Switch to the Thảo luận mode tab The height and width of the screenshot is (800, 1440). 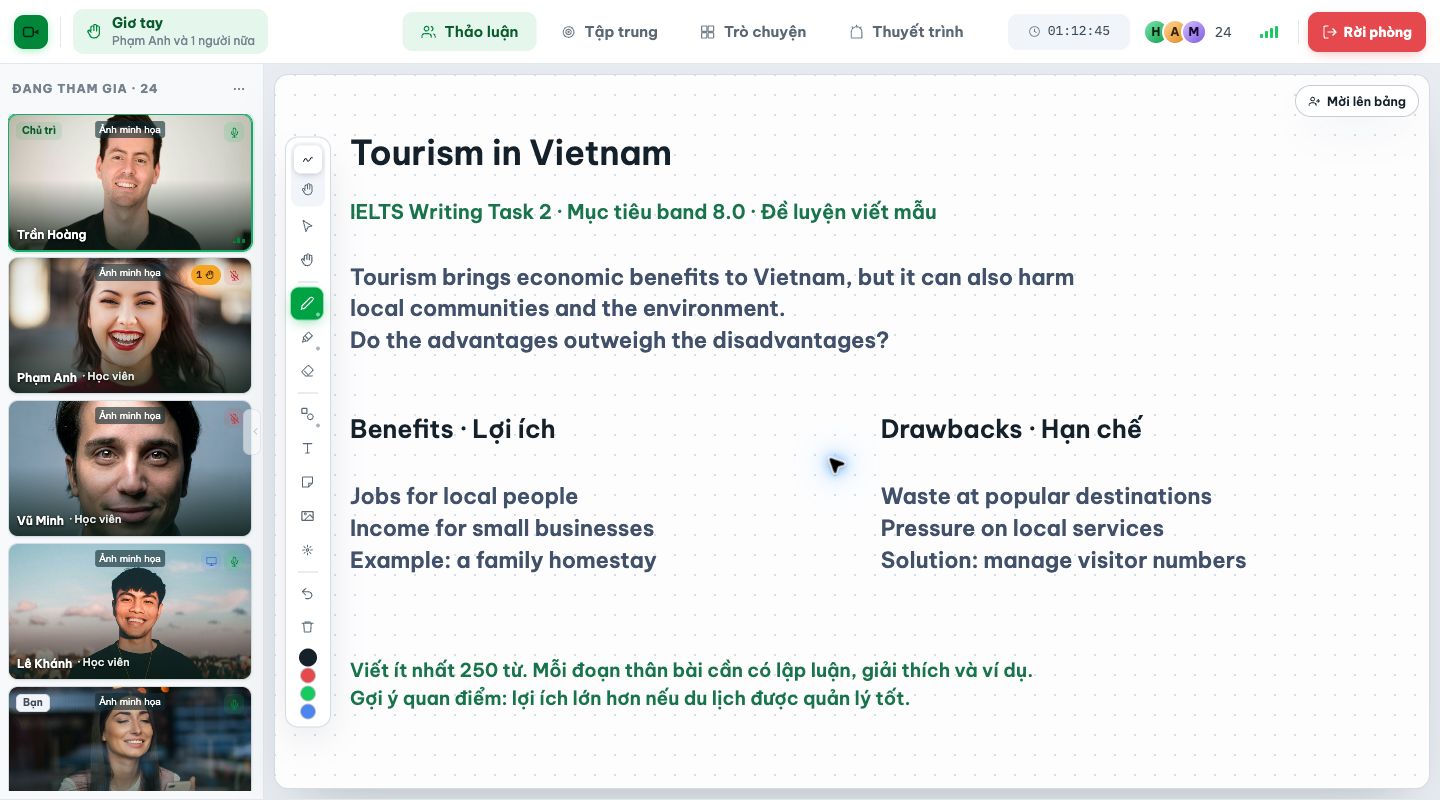tap(469, 32)
